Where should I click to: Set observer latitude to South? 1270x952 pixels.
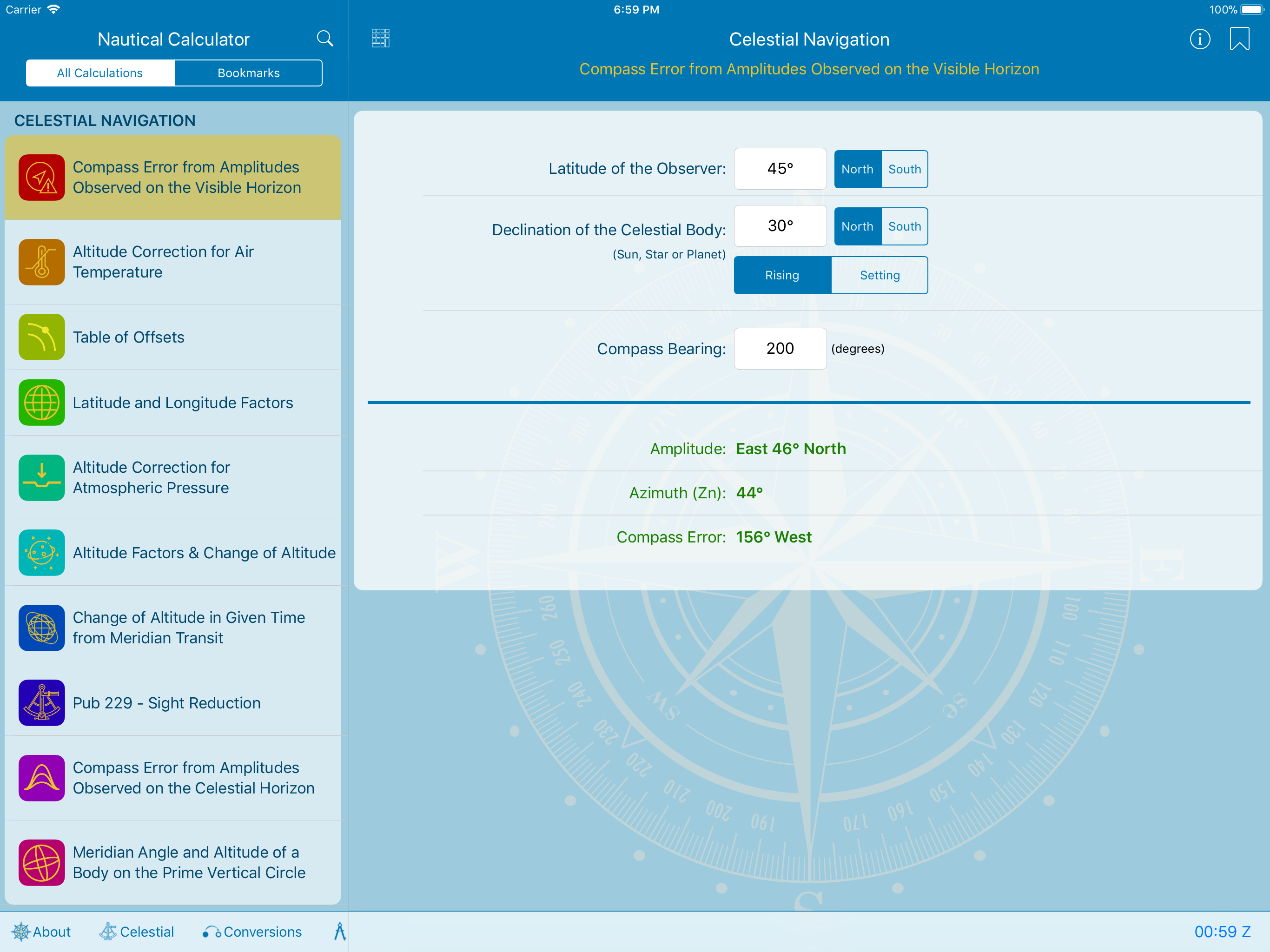tap(904, 169)
